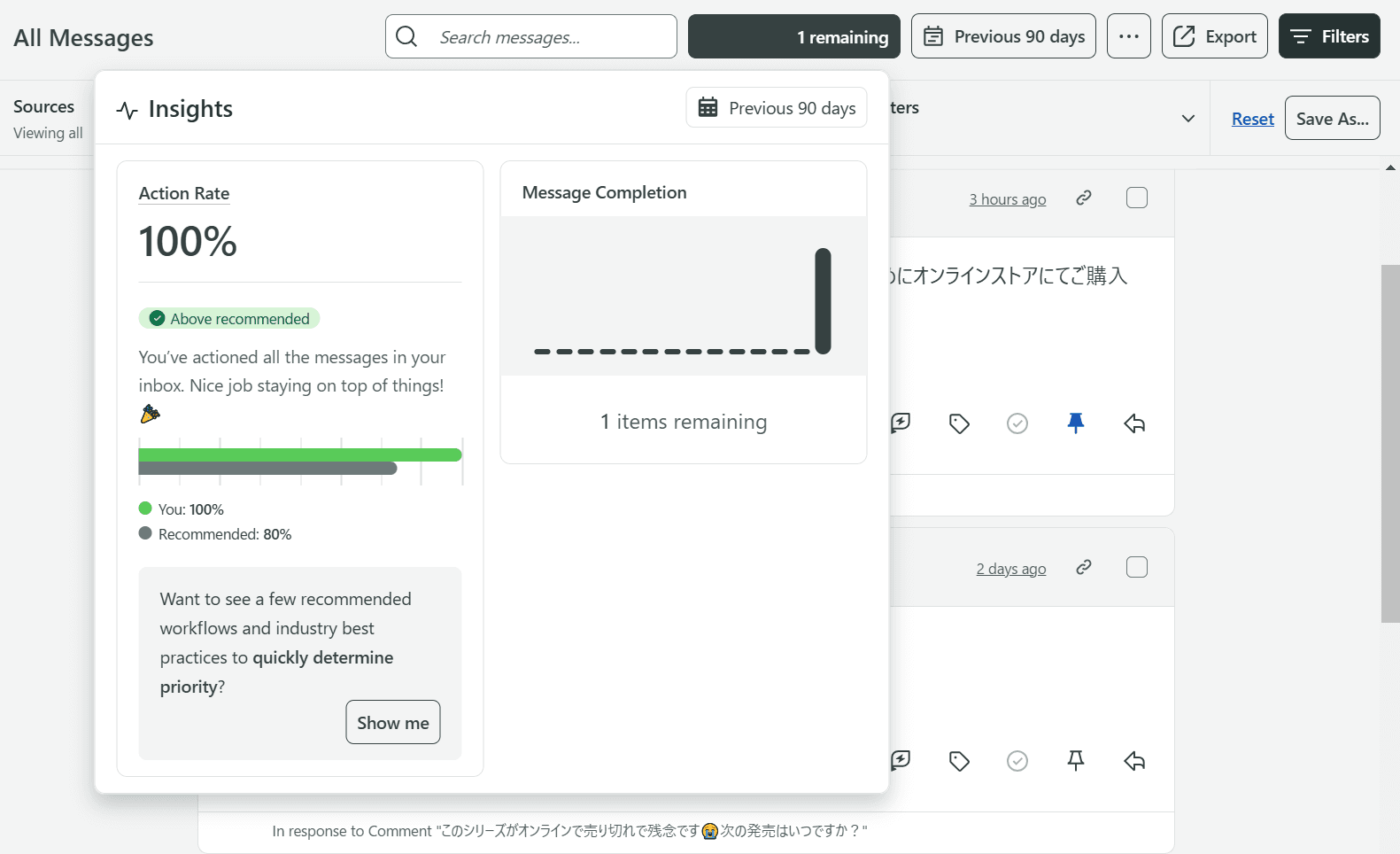The width and height of the screenshot is (1400, 854).
Task: Click the Search messages field
Action: (549, 36)
